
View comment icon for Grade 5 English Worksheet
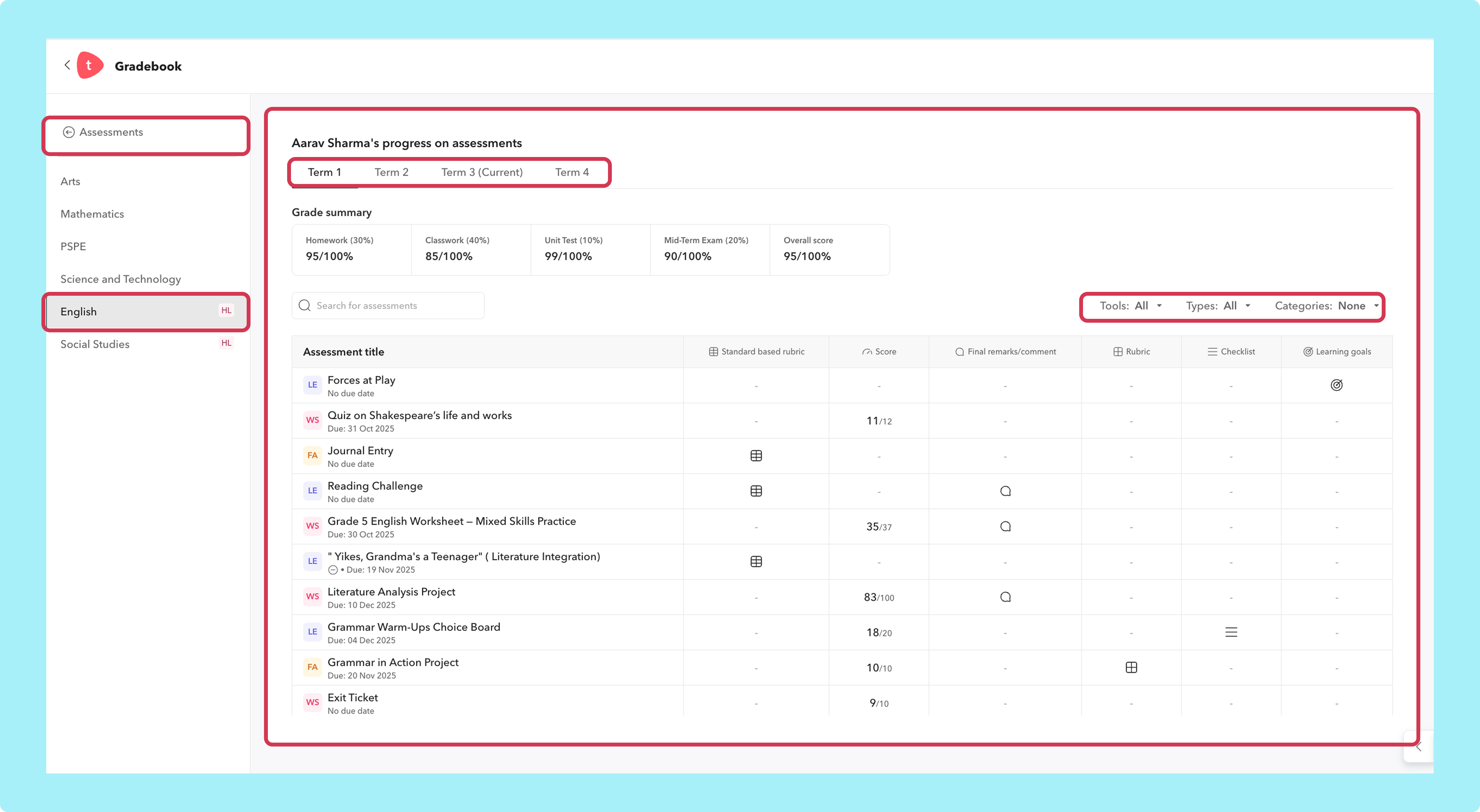(x=1005, y=527)
